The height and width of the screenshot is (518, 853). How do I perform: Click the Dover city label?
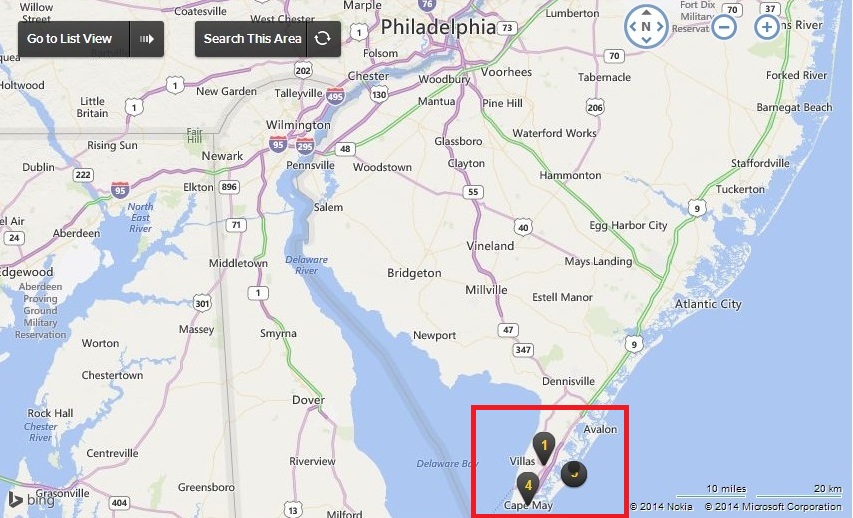click(x=308, y=400)
